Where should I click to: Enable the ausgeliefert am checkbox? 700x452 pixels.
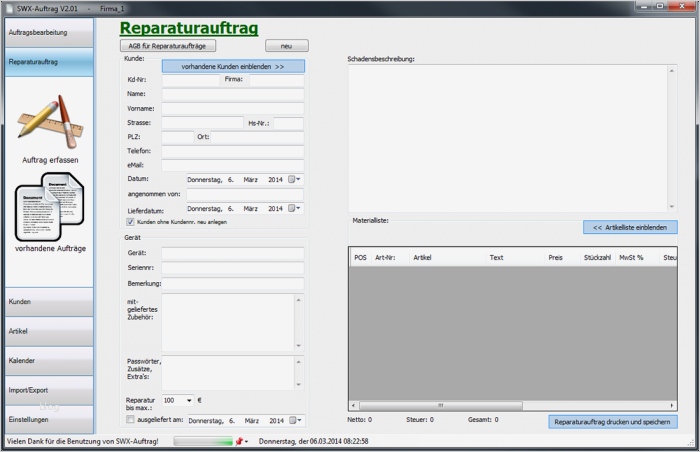point(130,419)
